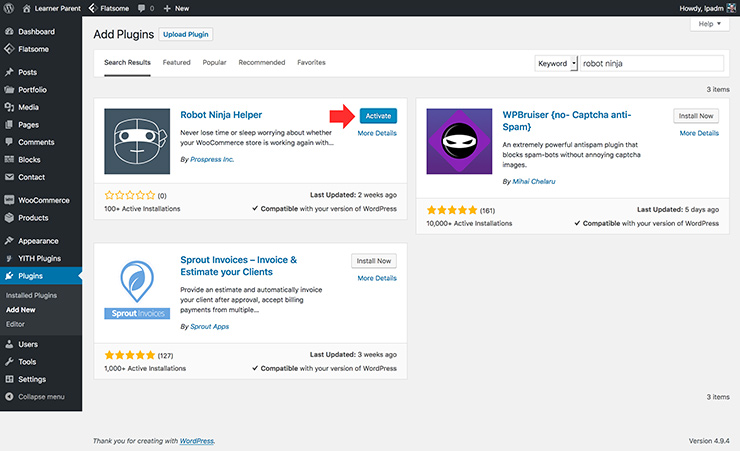The width and height of the screenshot is (740, 451).
Task: Click the WPBruiser ninja thumbnail
Action: pos(459,142)
